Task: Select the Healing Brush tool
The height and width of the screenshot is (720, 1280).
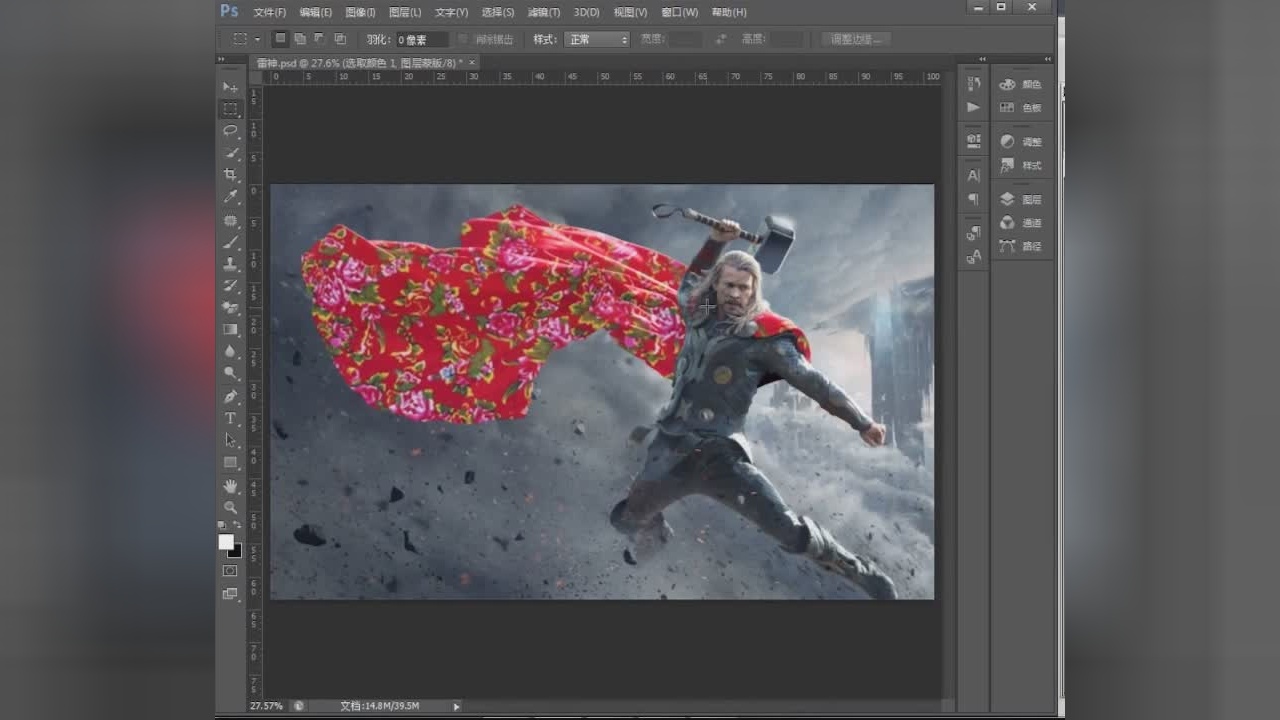Action: click(231, 220)
